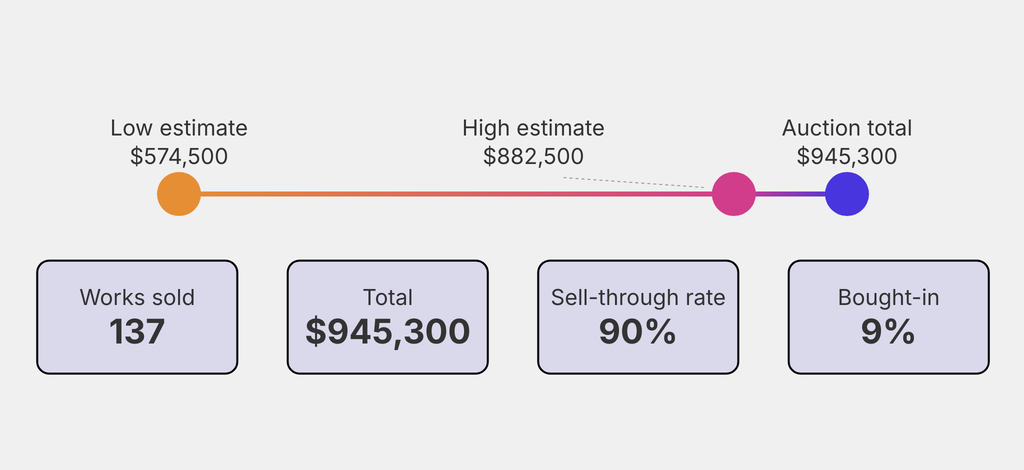Click the "Works sold" card label

[137, 297]
